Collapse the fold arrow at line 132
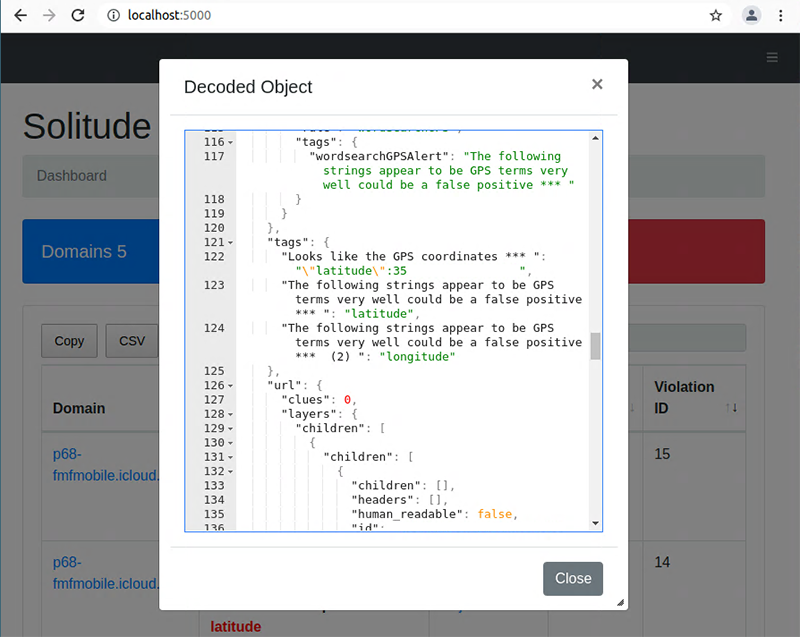This screenshot has height=637, width=800. point(230,471)
